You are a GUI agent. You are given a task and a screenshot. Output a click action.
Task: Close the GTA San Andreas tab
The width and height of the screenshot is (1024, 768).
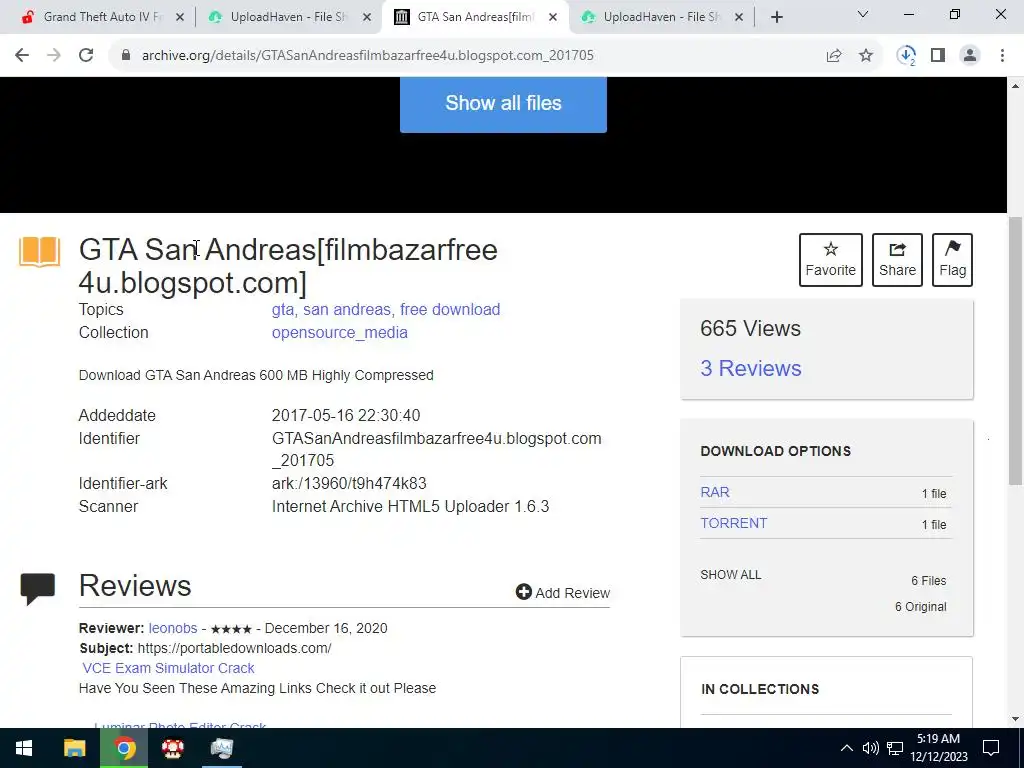click(552, 18)
